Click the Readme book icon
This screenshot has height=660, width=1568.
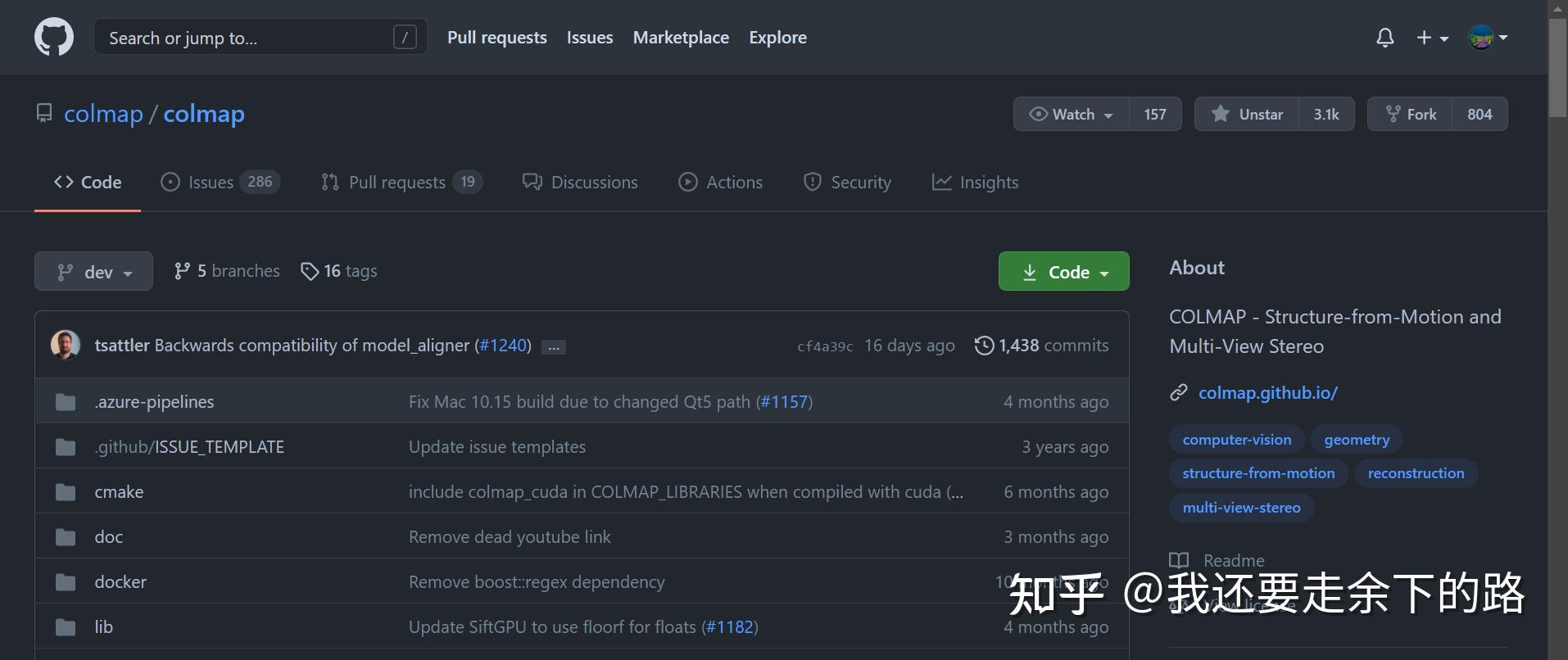[1179, 561]
